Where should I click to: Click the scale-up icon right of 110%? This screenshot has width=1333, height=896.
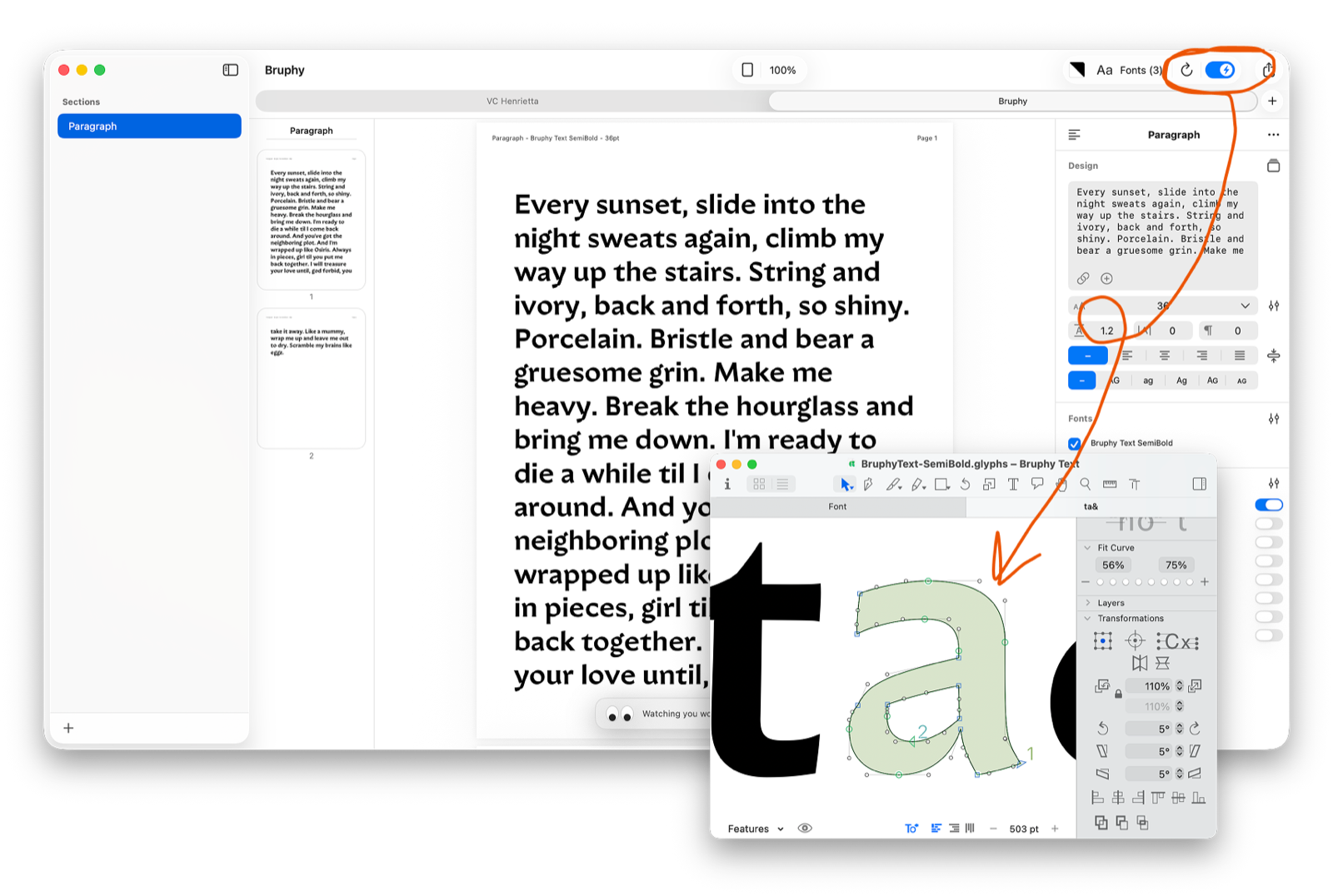[x=1195, y=685]
